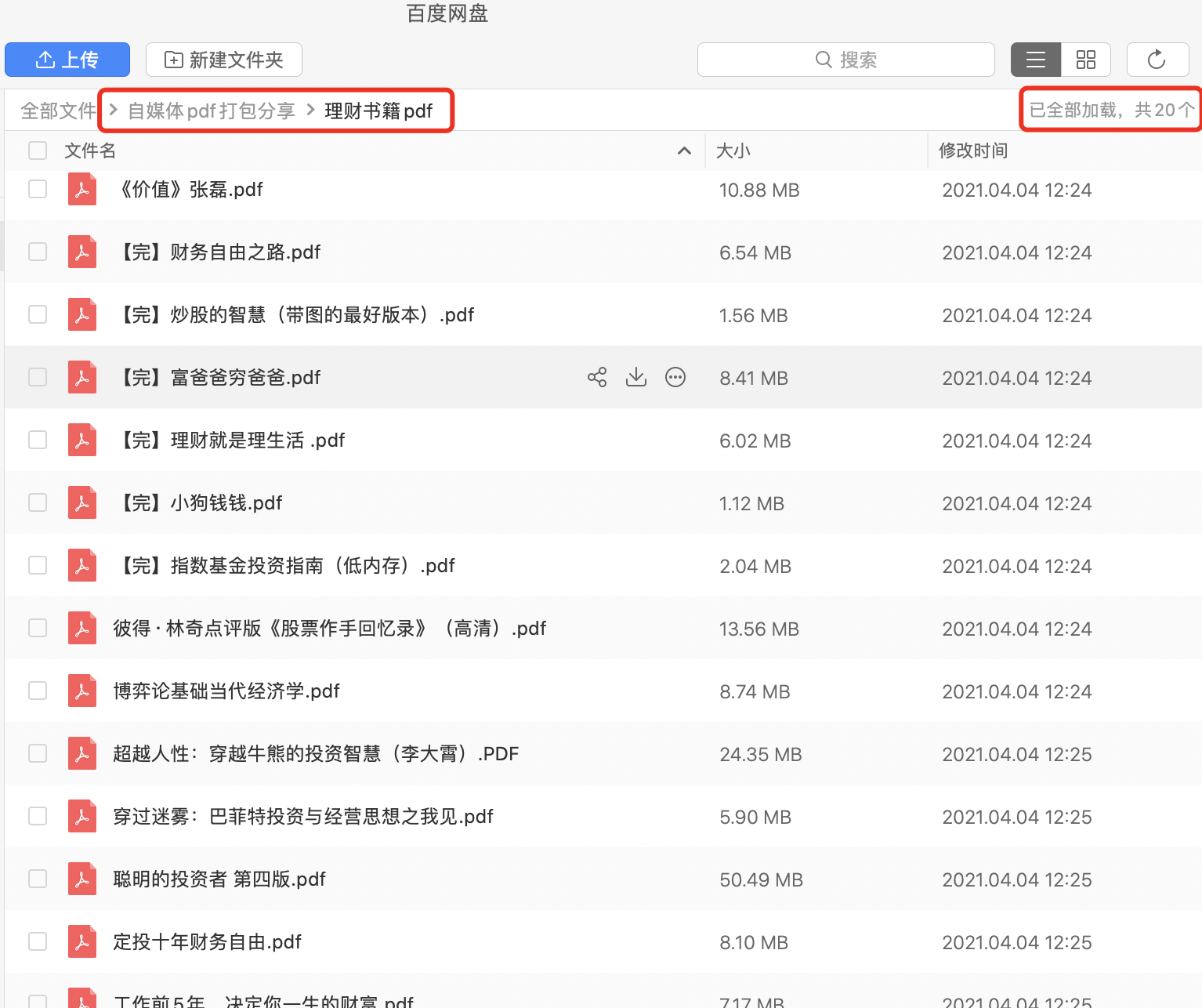Toggle filename sort order chevron
Screen dimensions: 1202x1008
point(684,150)
